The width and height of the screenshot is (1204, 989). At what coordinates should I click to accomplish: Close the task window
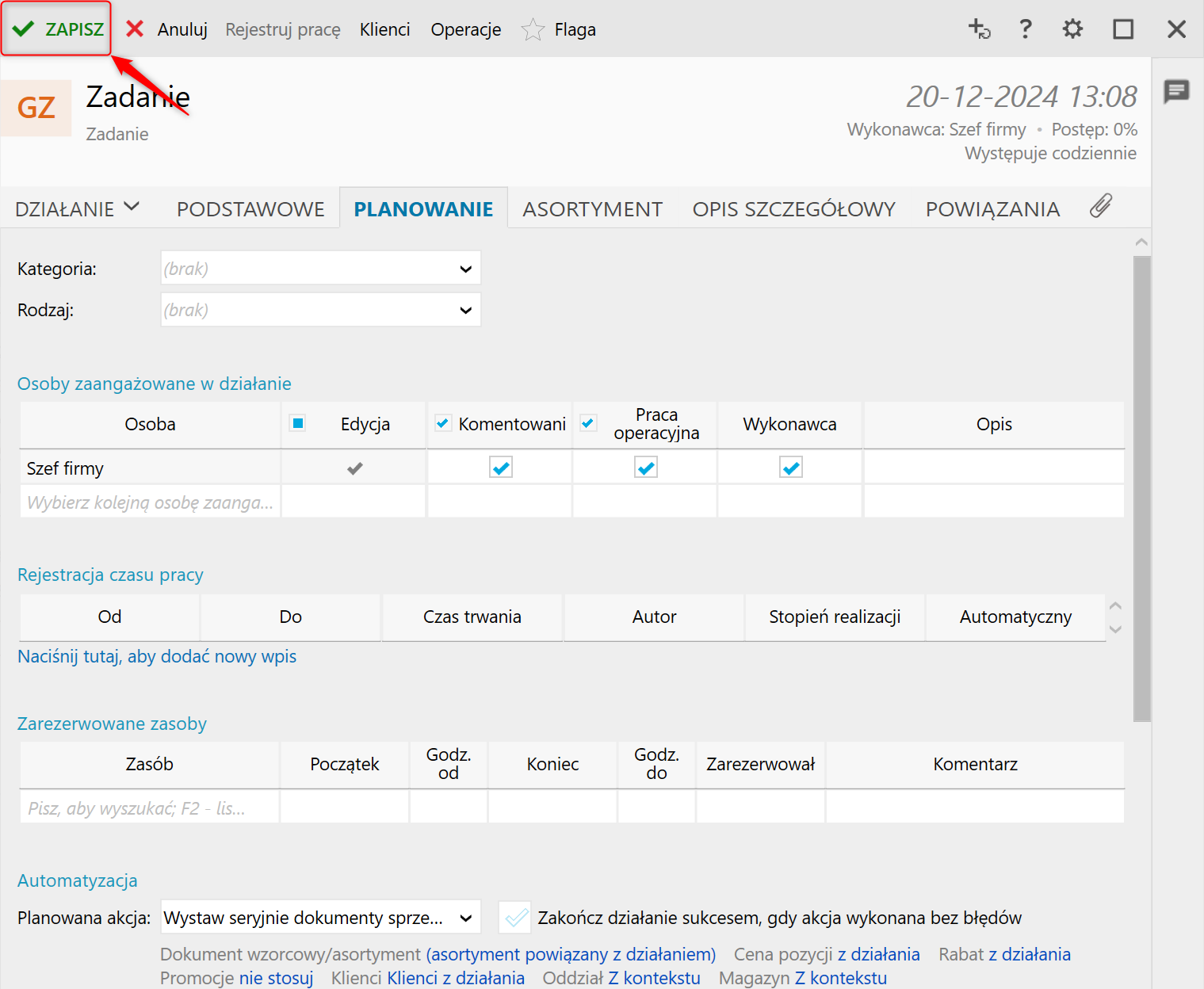pos(1177,29)
